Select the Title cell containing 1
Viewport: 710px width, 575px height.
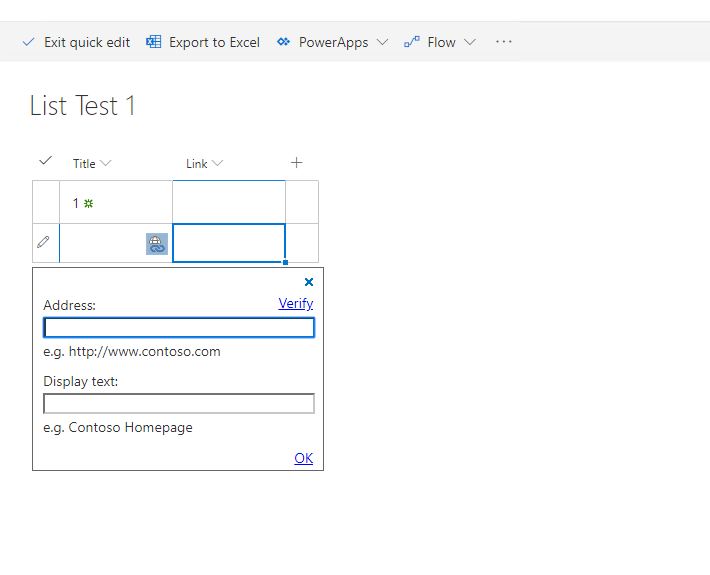(116, 202)
